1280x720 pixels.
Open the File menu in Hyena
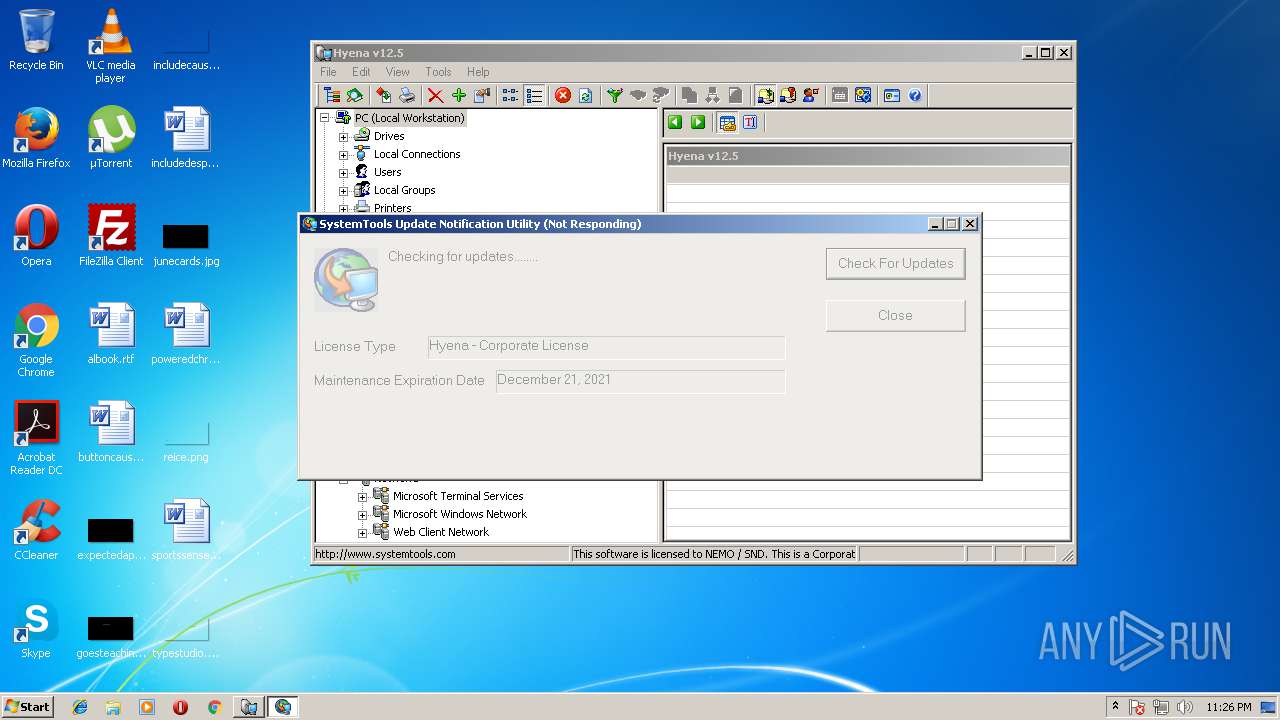[x=328, y=72]
